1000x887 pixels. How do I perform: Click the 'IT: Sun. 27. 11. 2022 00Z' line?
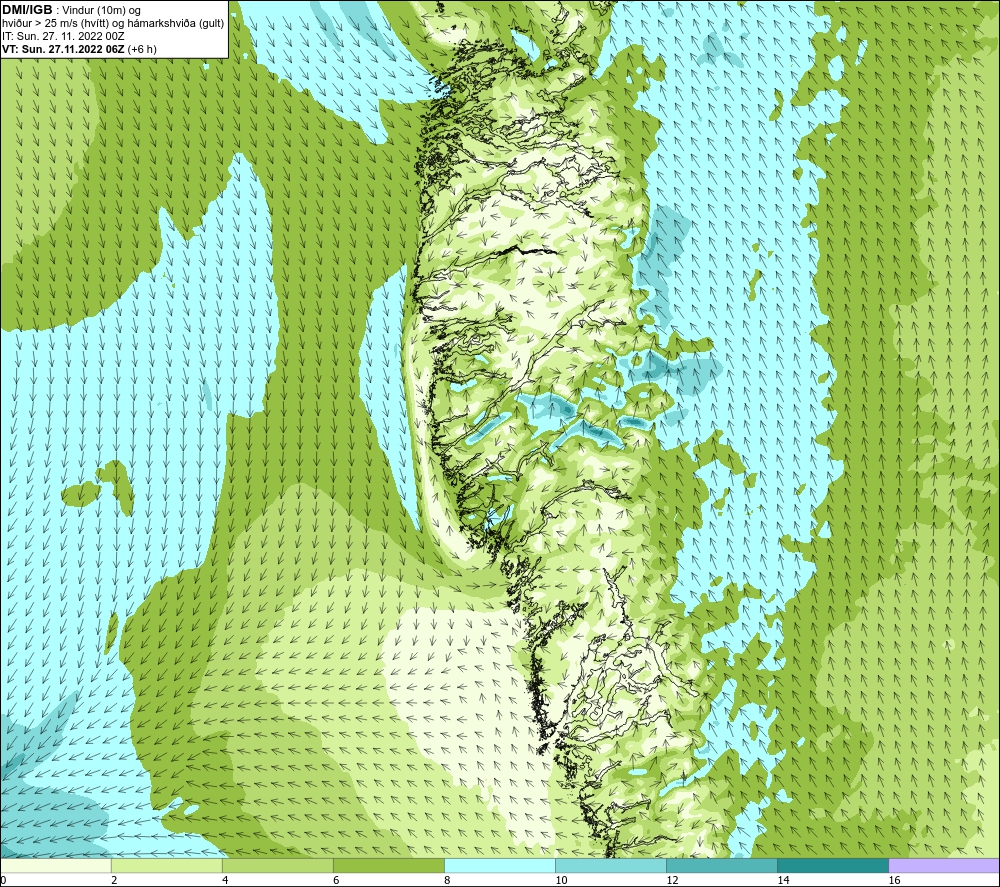coord(63,36)
